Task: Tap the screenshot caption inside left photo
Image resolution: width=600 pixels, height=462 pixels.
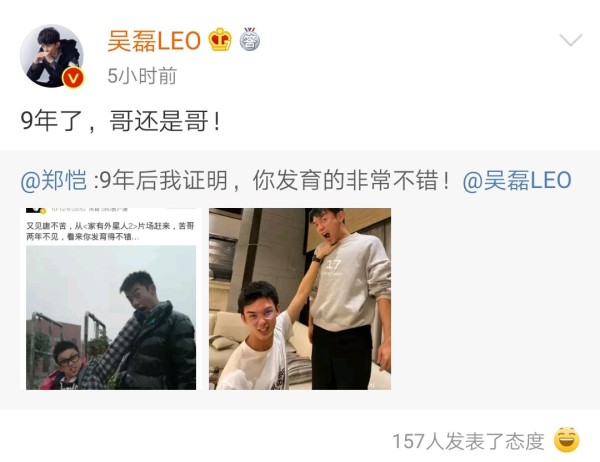Action: (110, 231)
